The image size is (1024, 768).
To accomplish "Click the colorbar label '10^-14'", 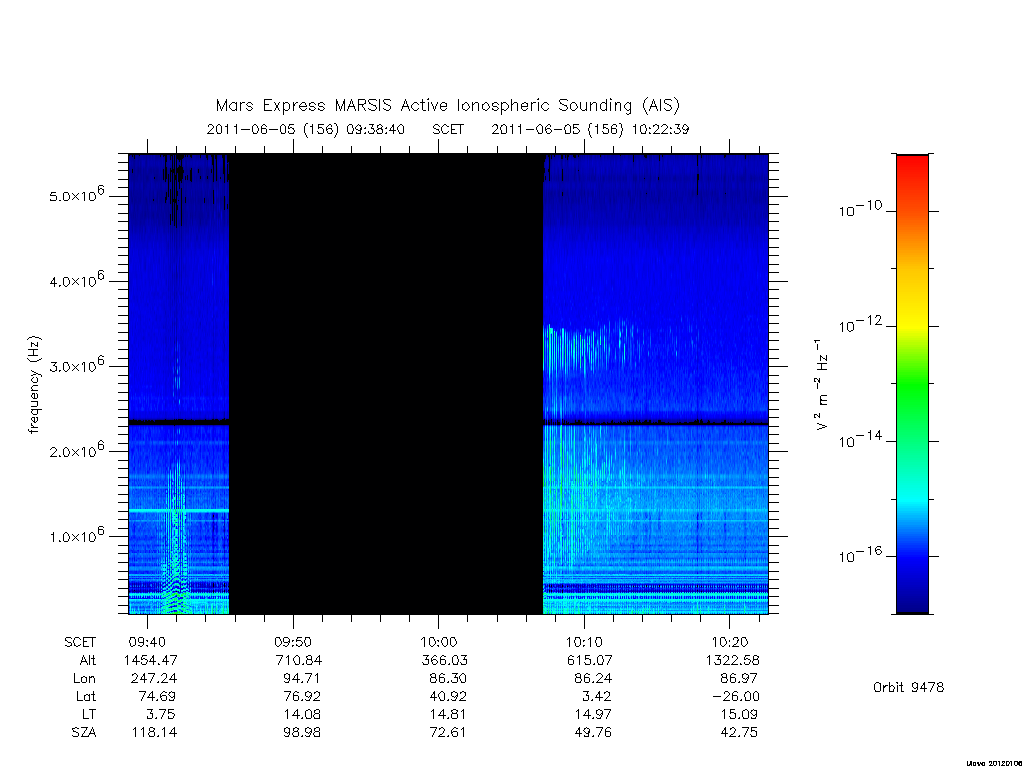I will (x=860, y=439).
